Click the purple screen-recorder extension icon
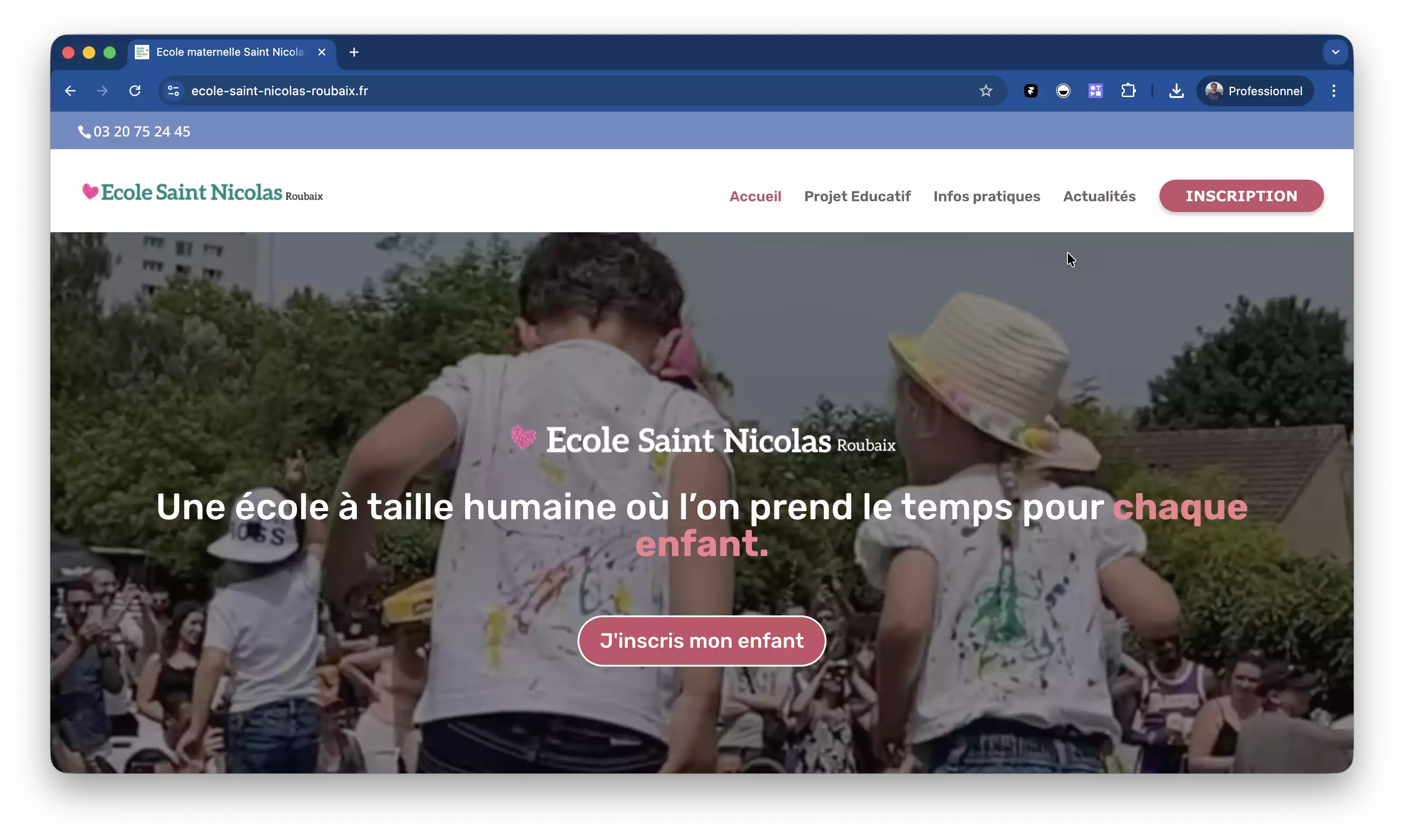Viewport: 1404px width, 840px height. 1095,91
